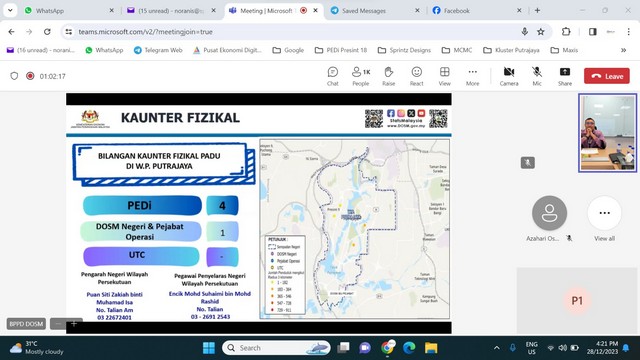Image resolution: width=640 pixels, height=360 pixels.
Task: Toggle the browser side panel
Action: click(x=593, y=32)
